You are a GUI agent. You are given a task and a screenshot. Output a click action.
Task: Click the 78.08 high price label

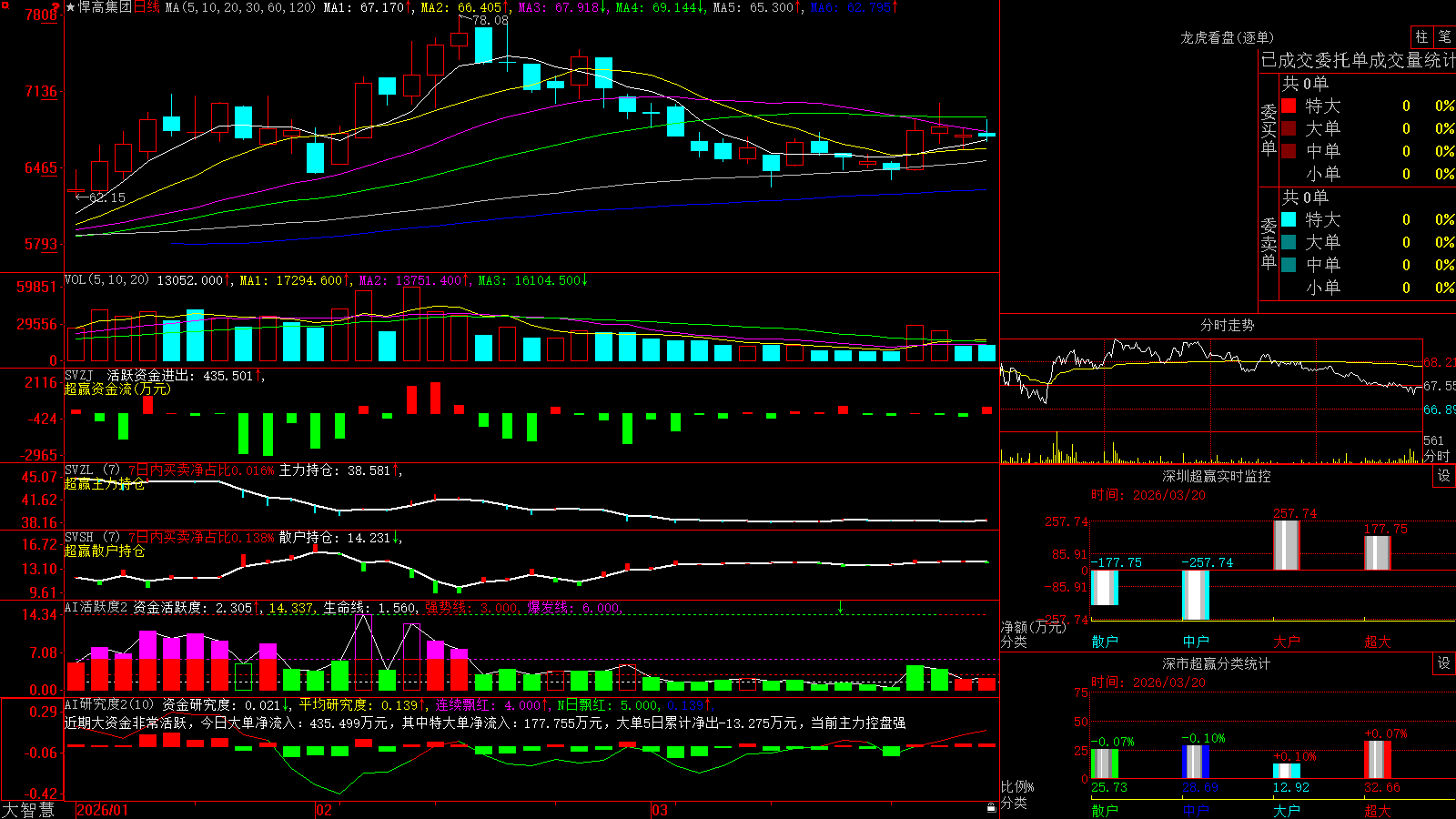point(491,20)
